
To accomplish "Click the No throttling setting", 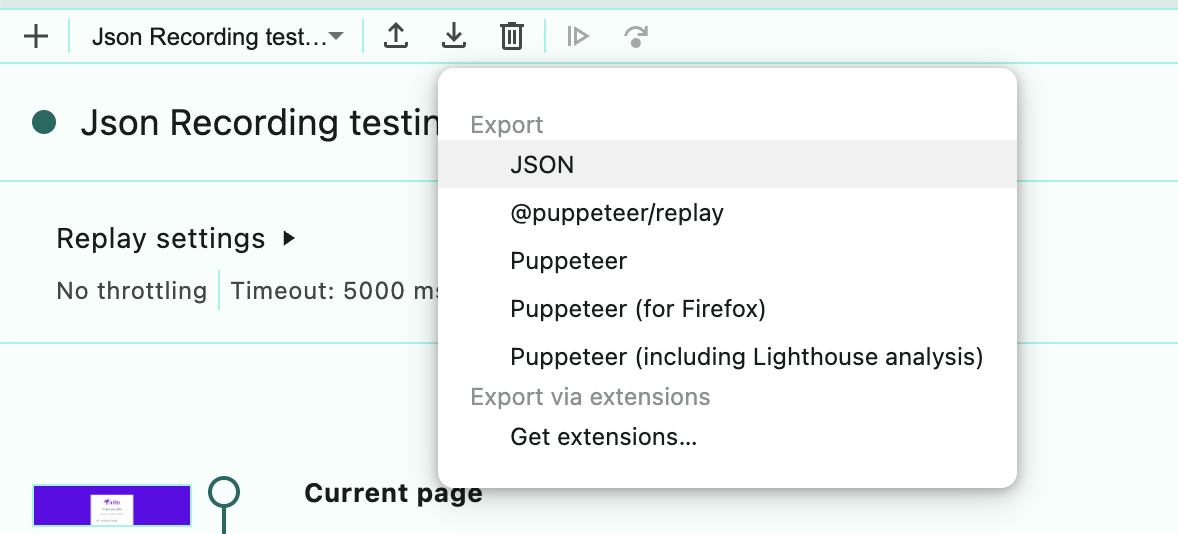I will click(x=131, y=291).
